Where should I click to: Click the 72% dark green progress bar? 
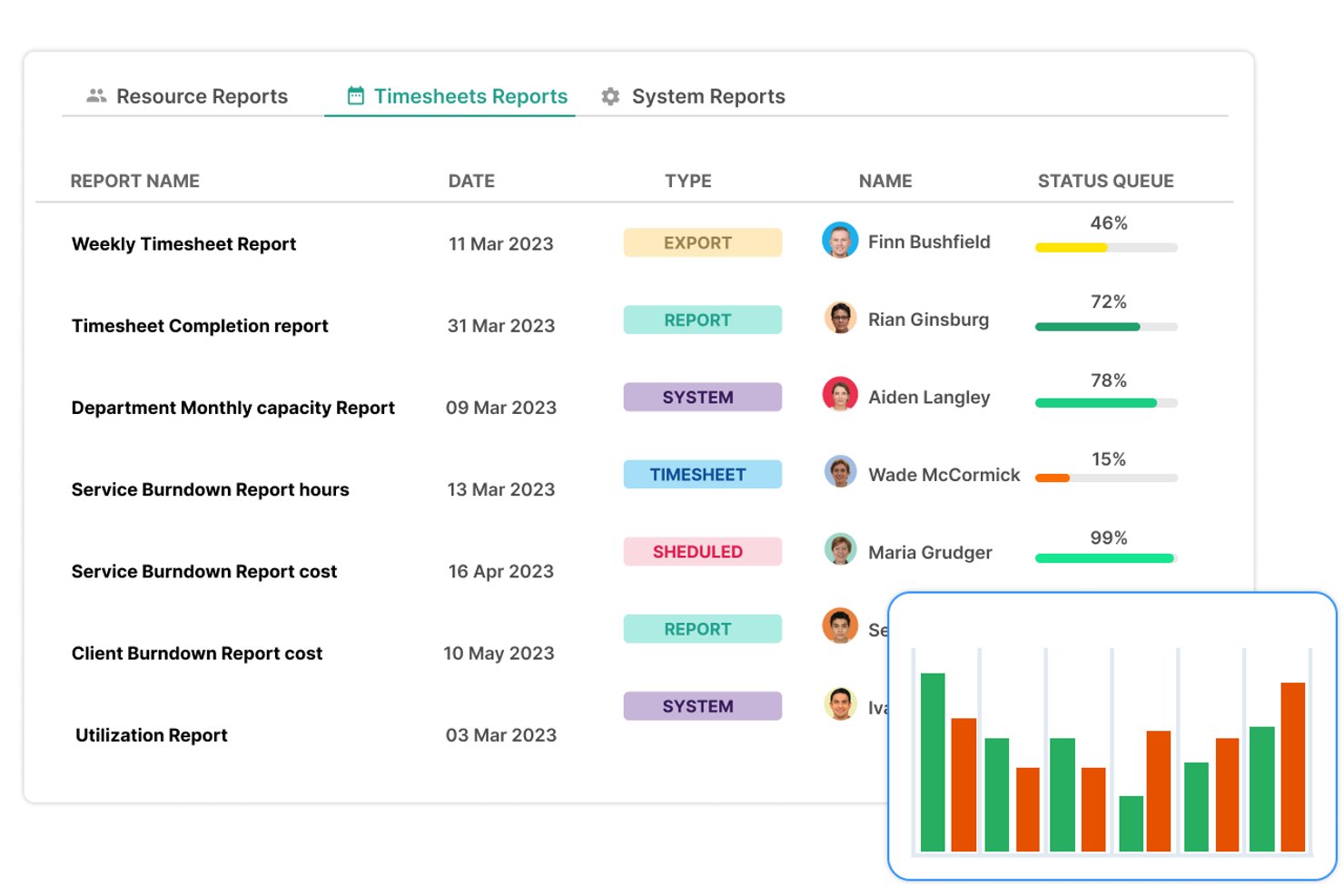(x=1106, y=327)
